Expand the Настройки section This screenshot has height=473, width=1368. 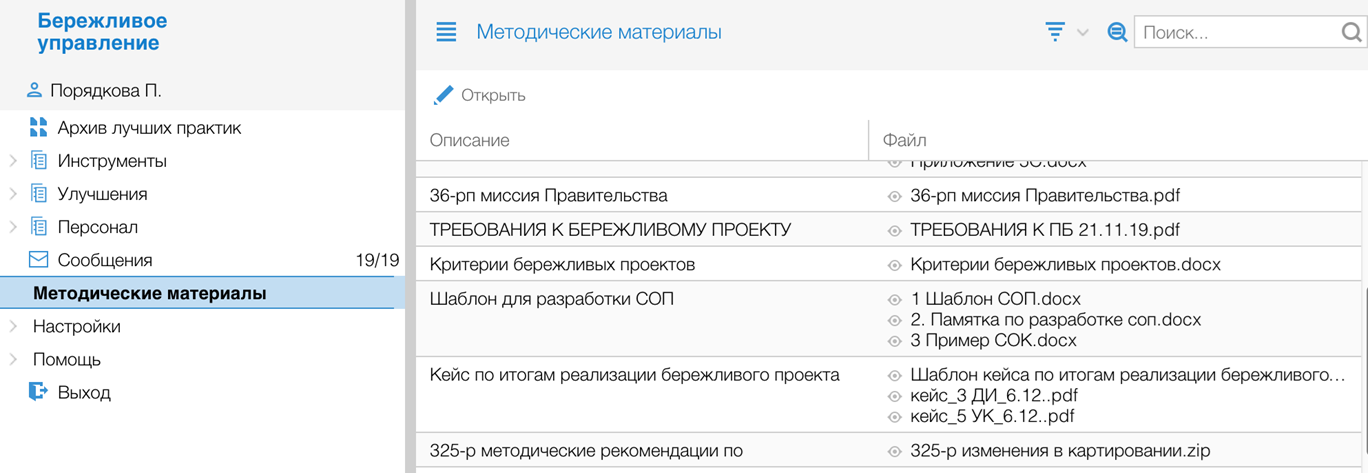point(13,326)
